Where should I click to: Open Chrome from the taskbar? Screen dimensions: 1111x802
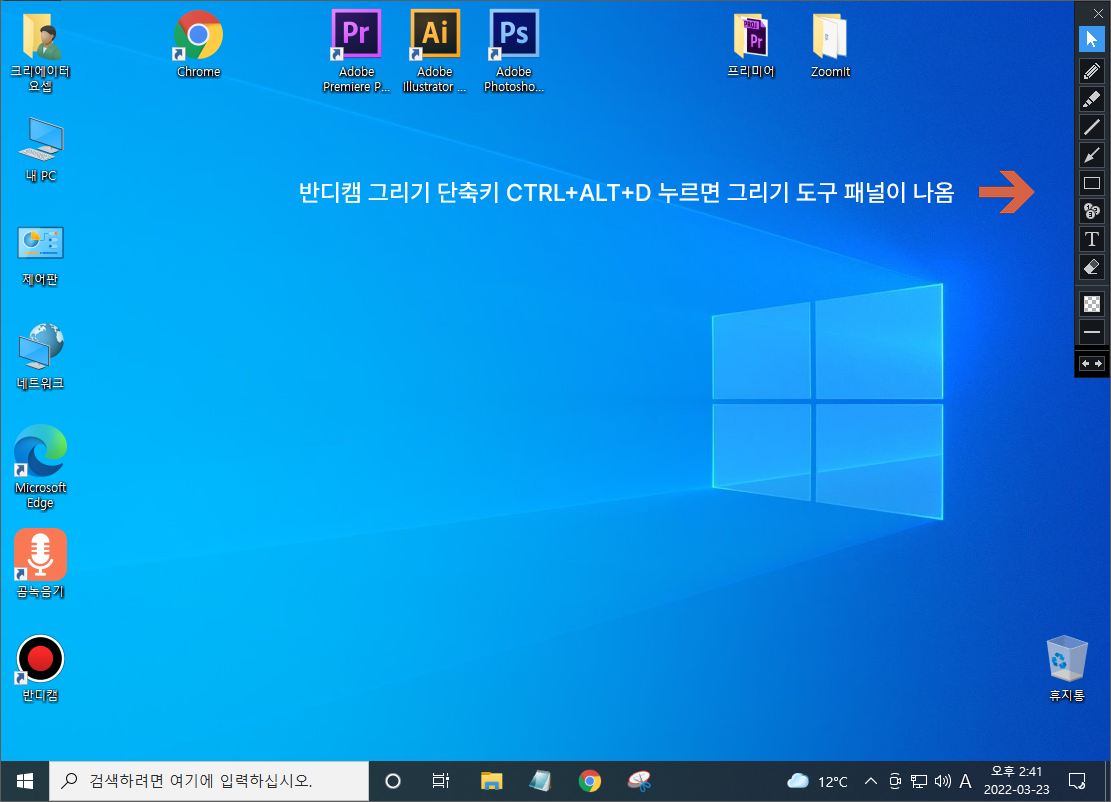click(589, 781)
